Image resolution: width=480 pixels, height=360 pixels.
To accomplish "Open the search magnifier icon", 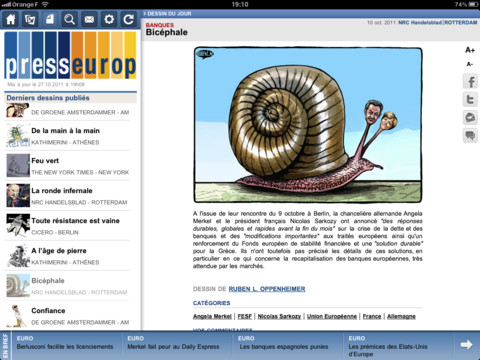I will [x=70, y=20].
